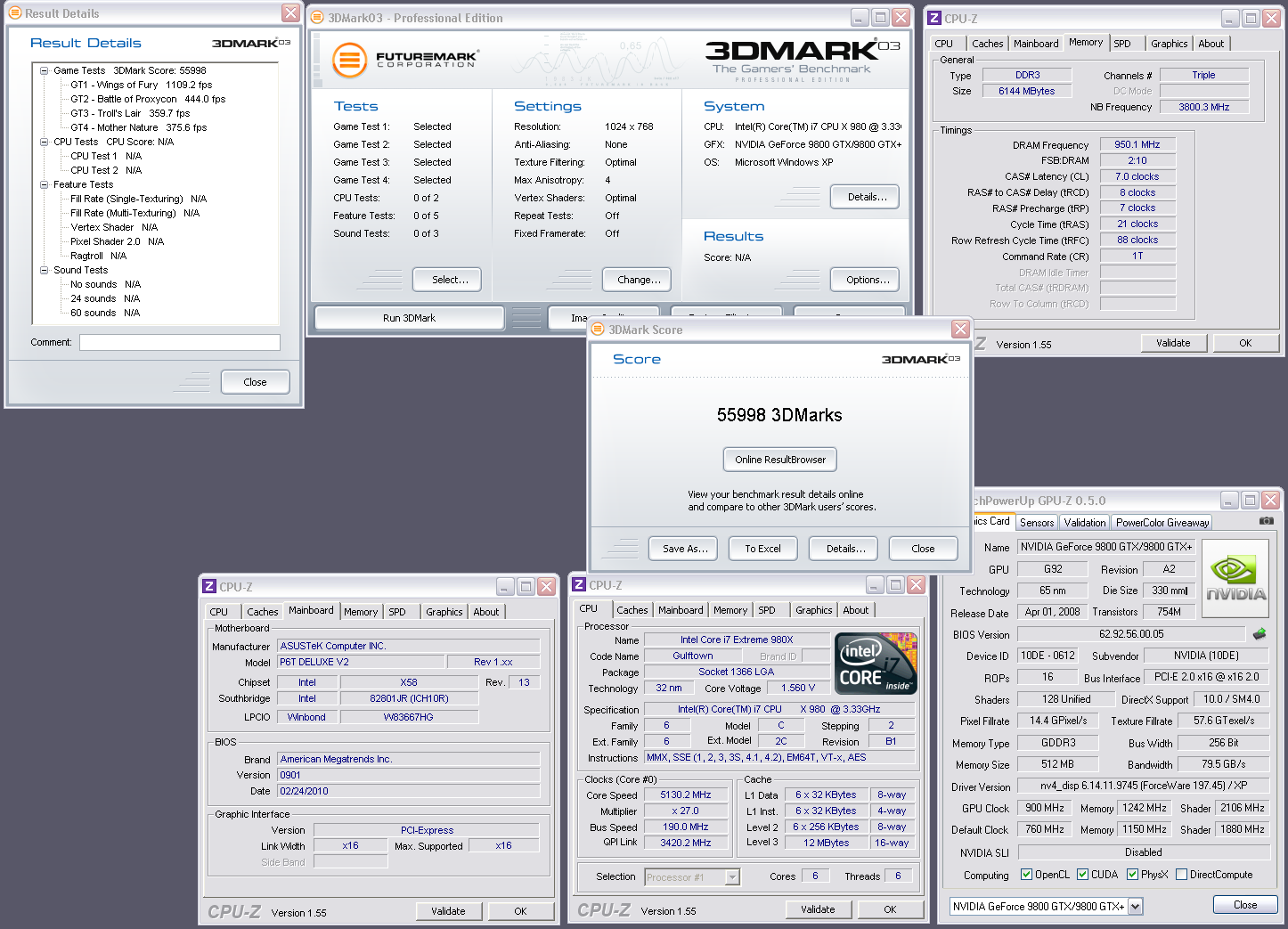The height and width of the screenshot is (929, 1288).
Task: Click the 3DMark Score window title icon
Action: 599,330
